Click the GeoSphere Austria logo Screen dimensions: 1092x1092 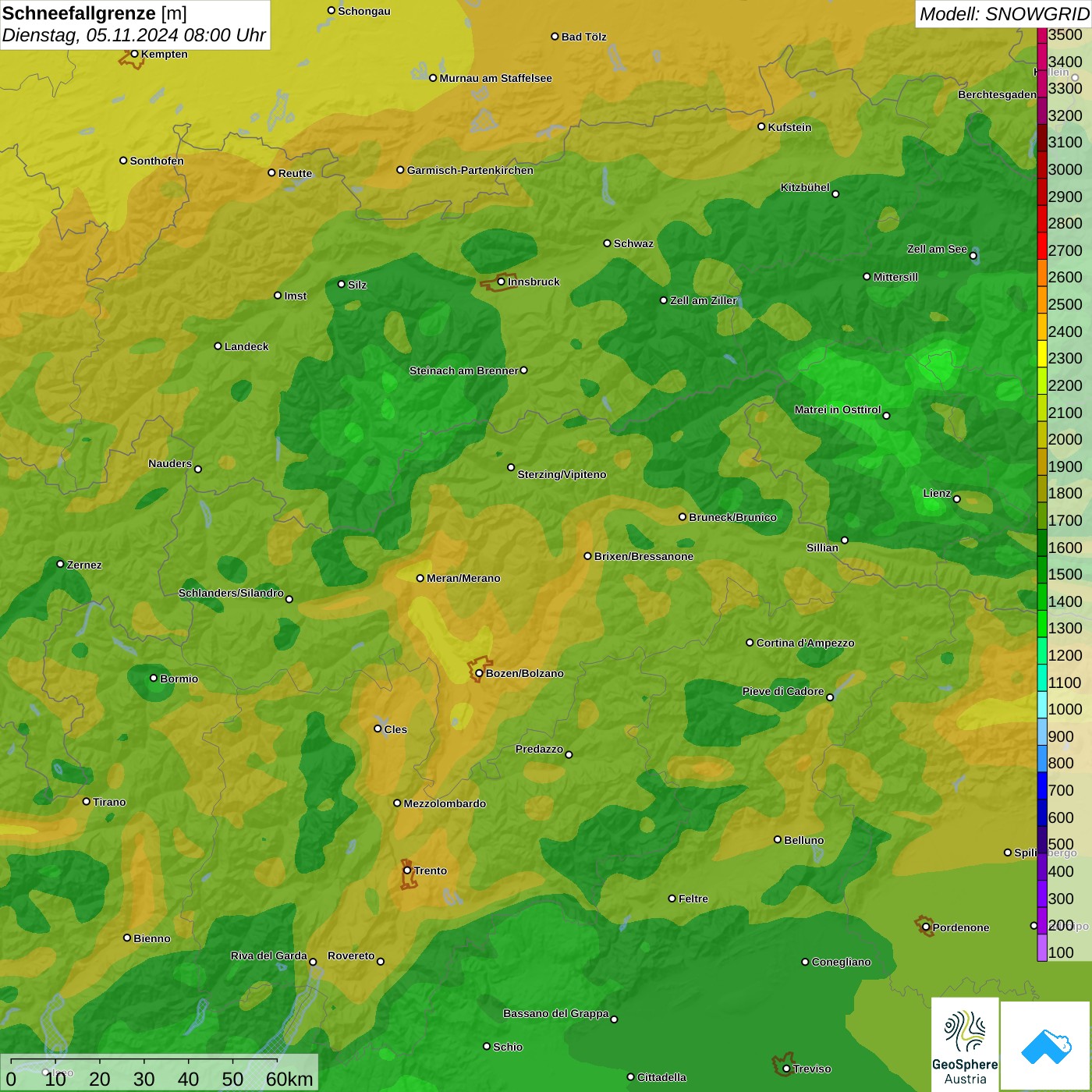(965, 1044)
